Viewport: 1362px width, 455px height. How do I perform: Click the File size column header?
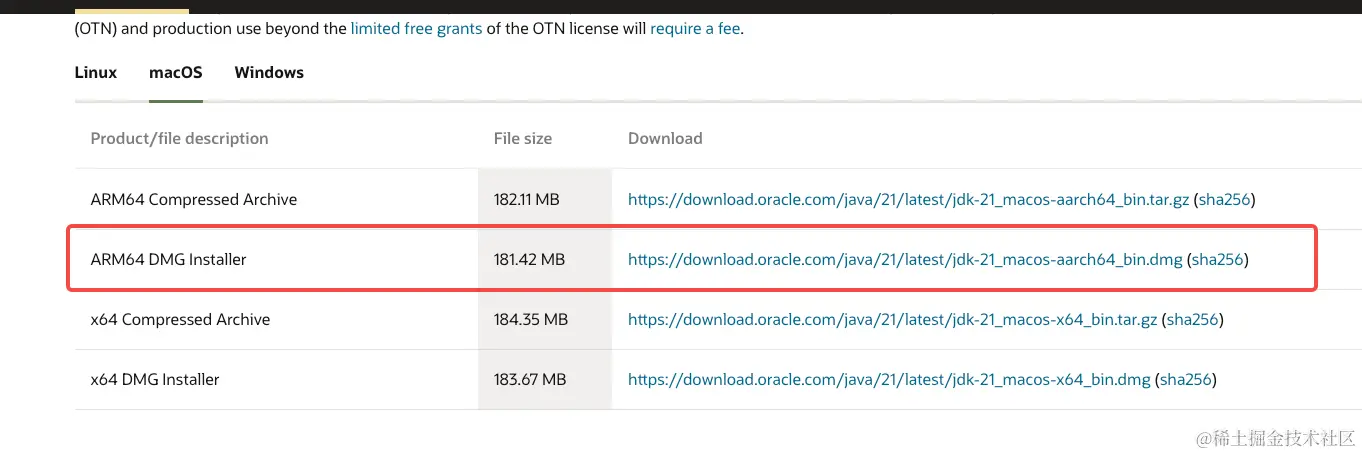[x=523, y=138]
